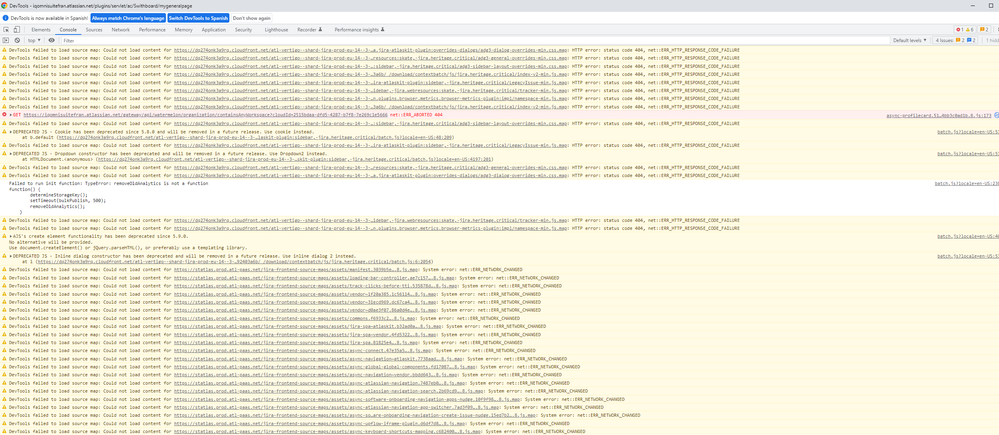Viewport: 999px width, 435px height.
Task: Expand the AJS's create element warning
Action: point(10,236)
